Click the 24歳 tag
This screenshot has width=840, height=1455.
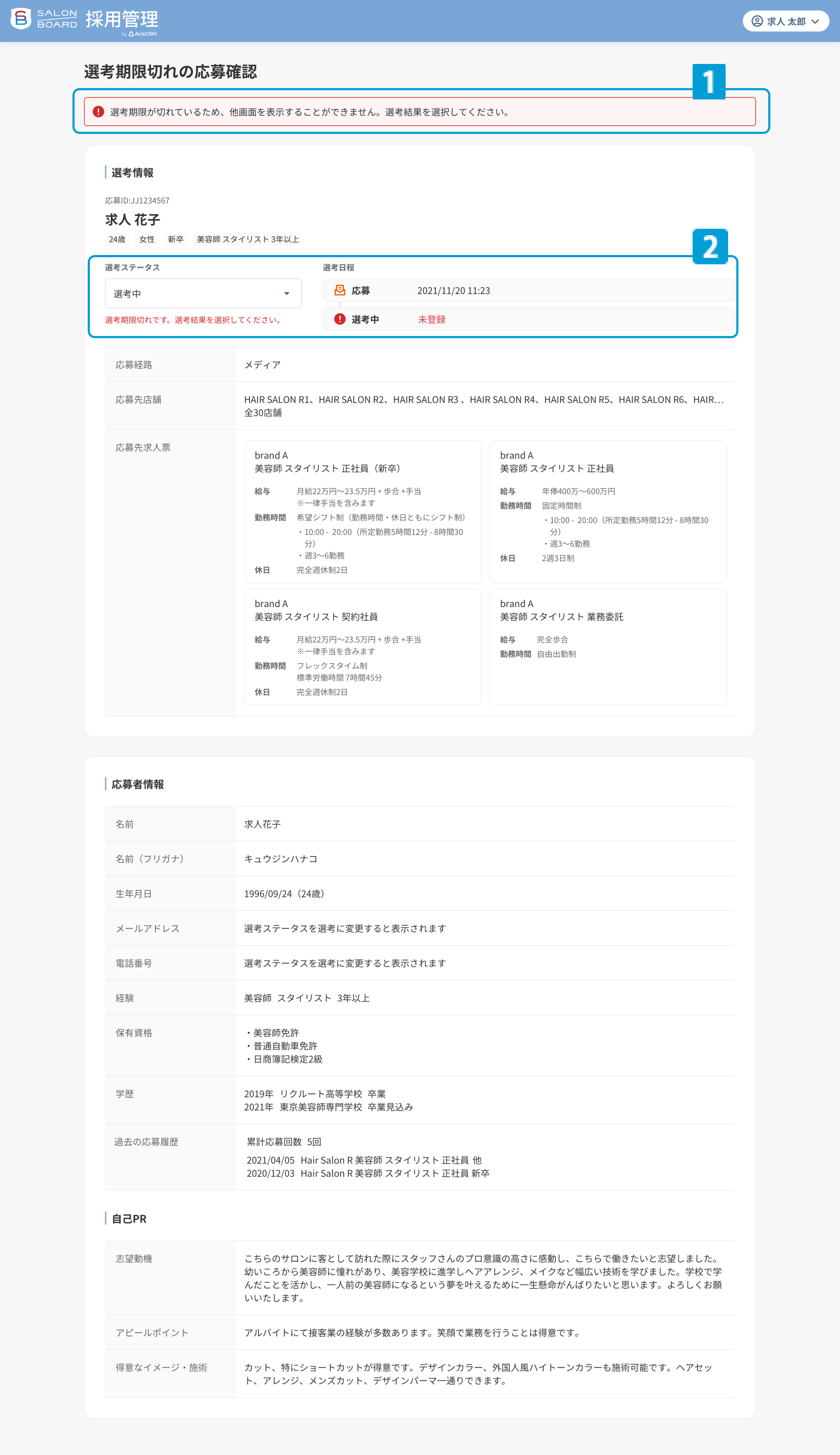117,239
